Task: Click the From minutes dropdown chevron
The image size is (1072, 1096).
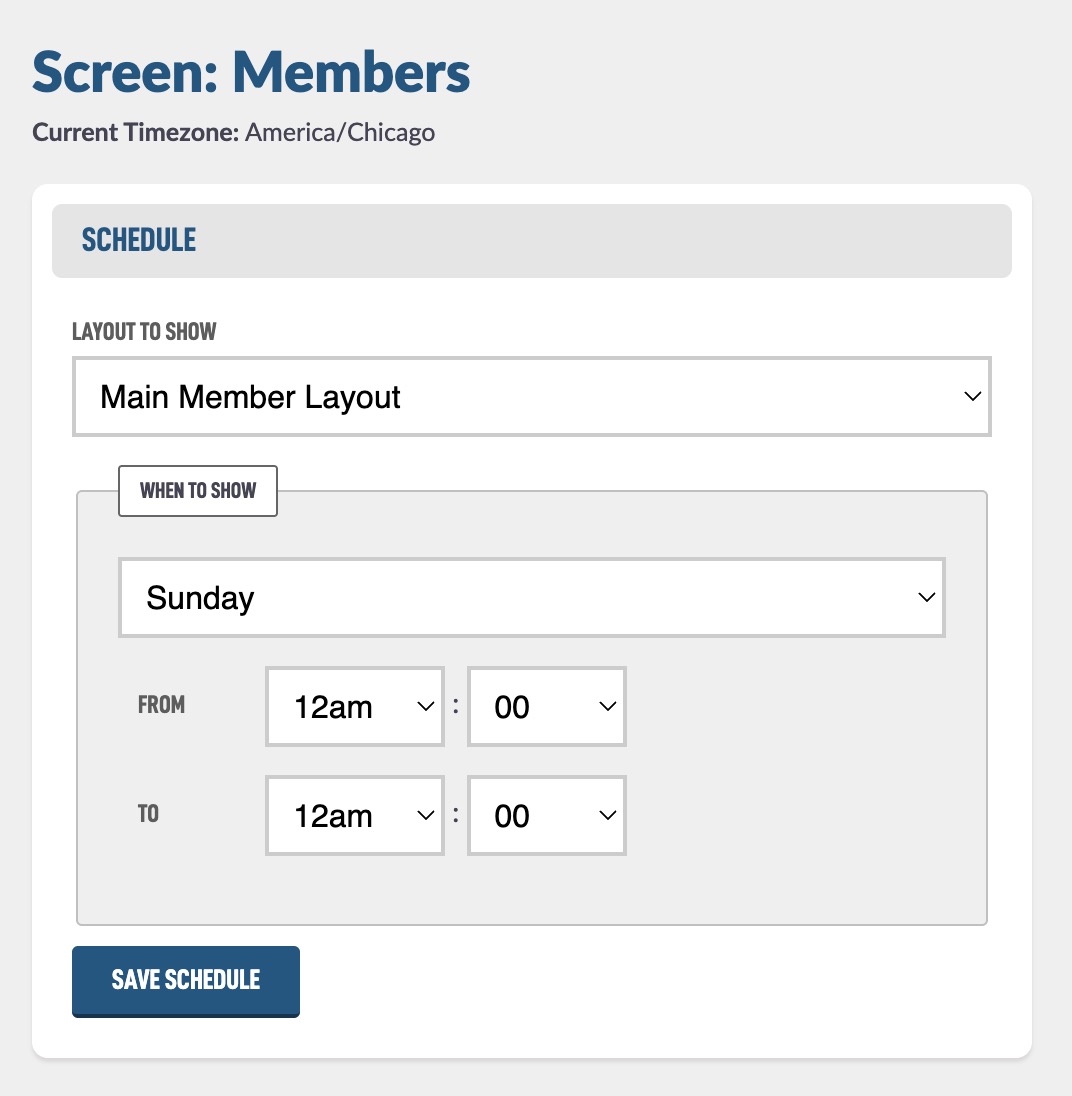Action: coord(608,707)
